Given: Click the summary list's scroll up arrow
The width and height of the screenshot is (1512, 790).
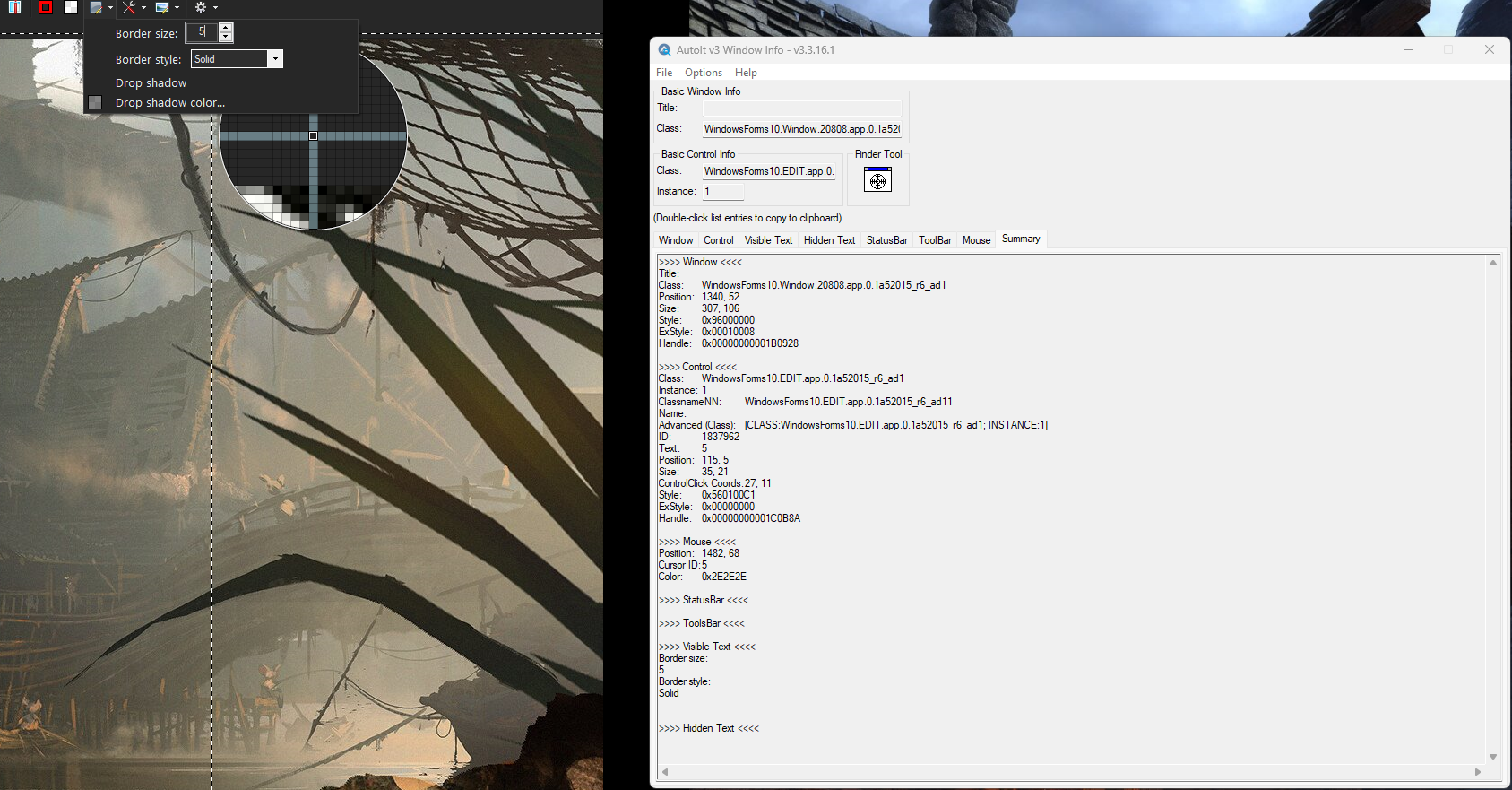Looking at the screenshot, I should (1493, 263).
